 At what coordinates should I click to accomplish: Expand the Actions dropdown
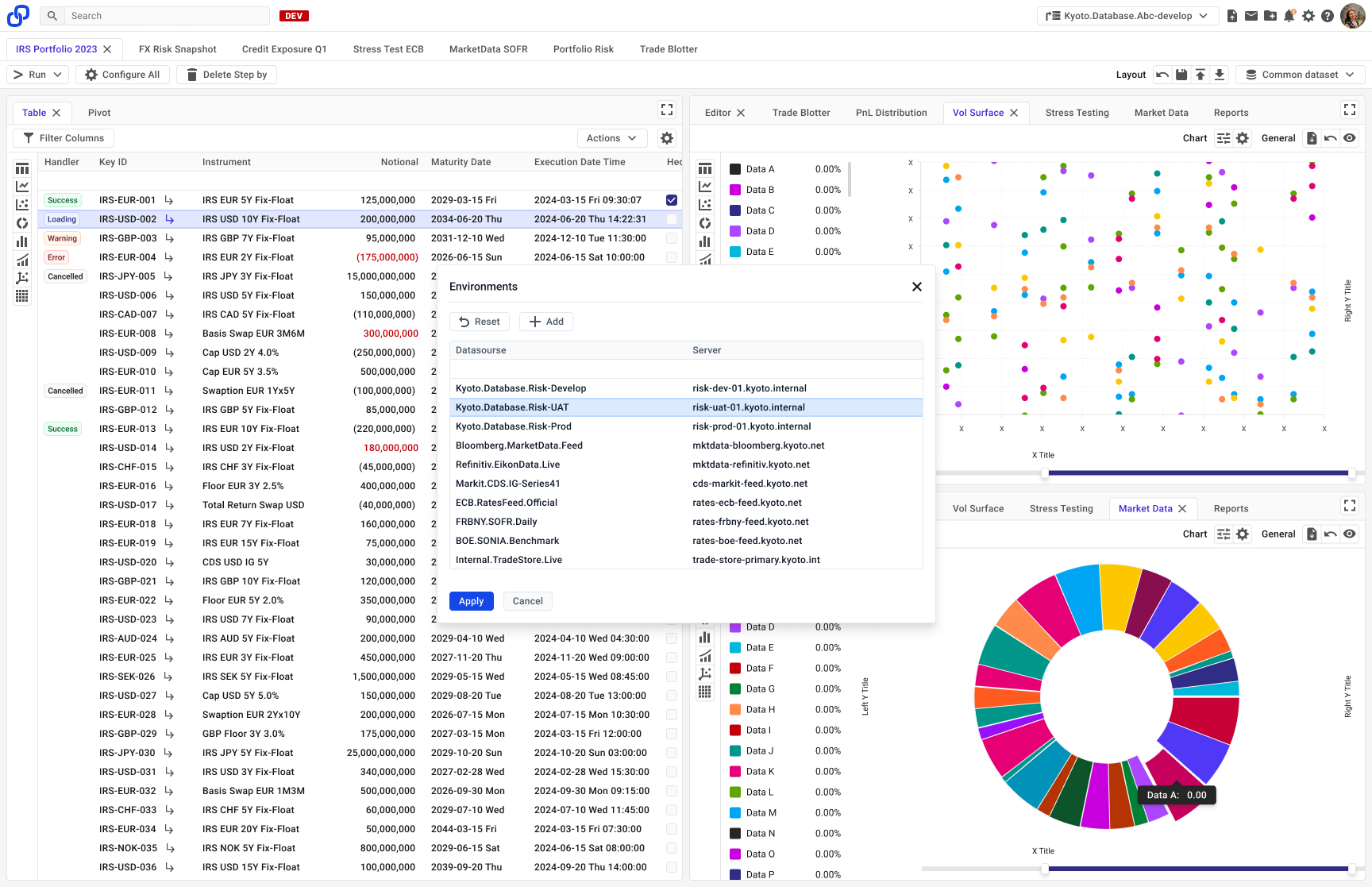(611, 138)
